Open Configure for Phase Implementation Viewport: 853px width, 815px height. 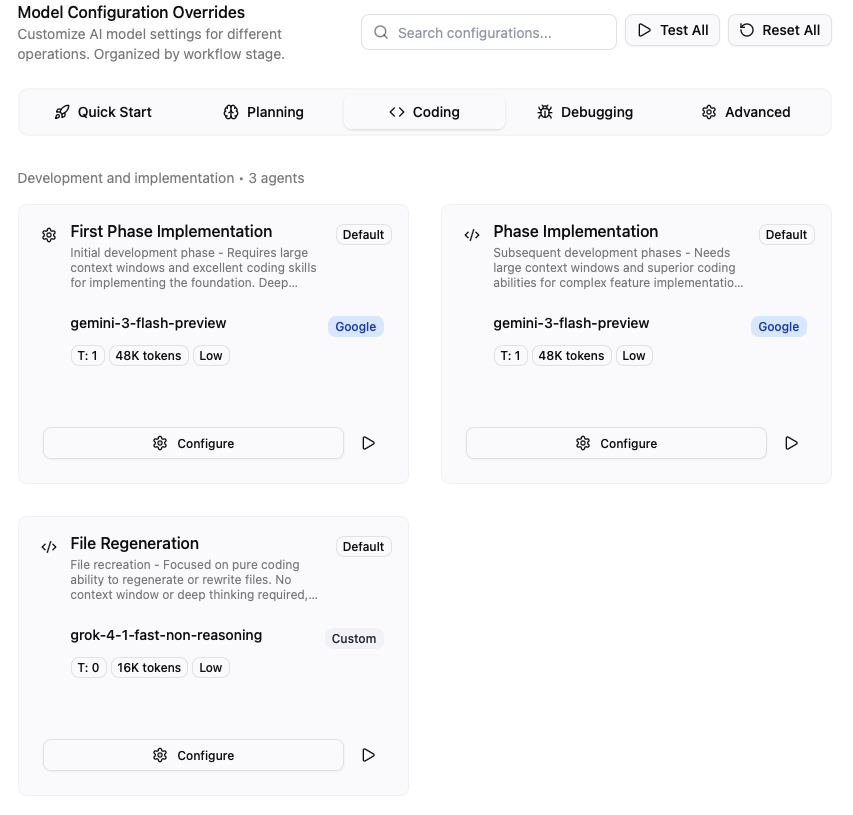click(616, 443)
